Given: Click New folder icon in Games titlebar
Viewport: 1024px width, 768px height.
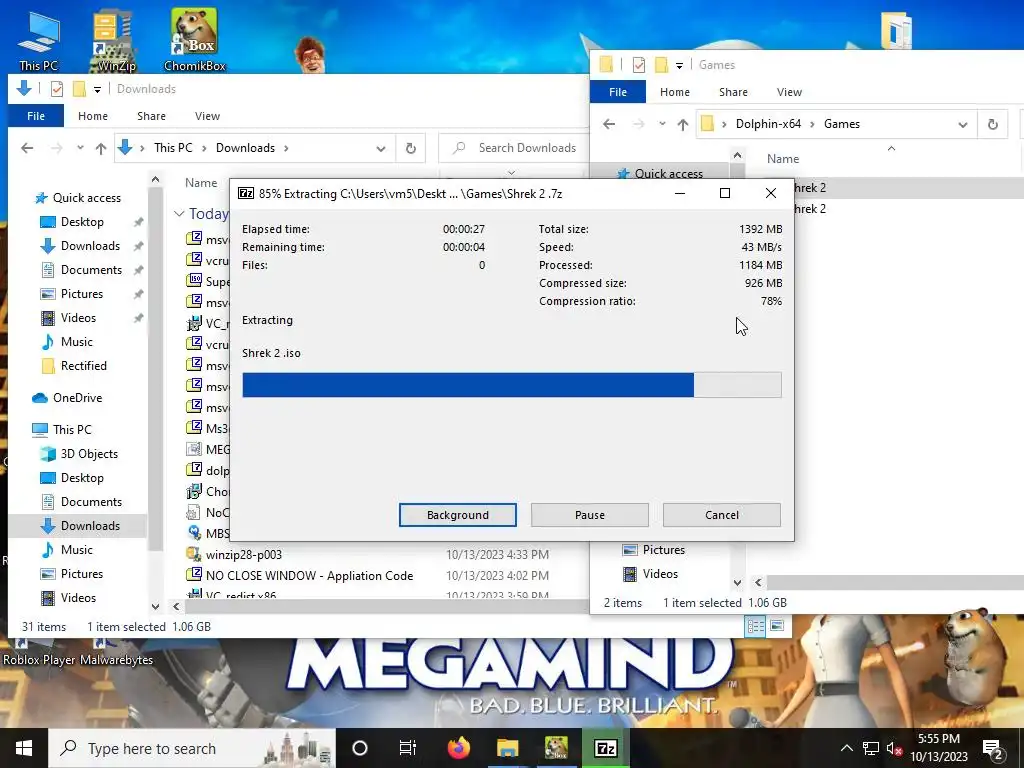Looking at the screenshot, I should pyautogui.click(x=662, y=65).
